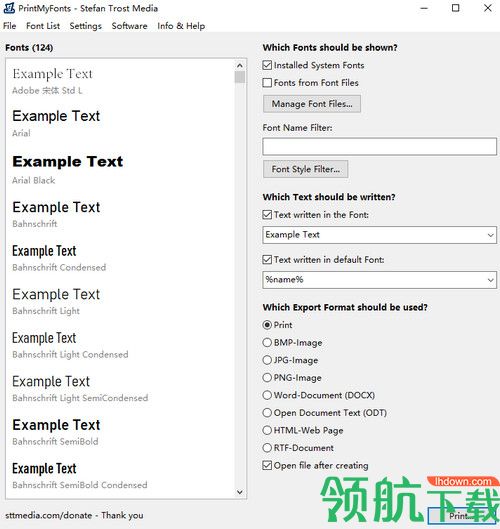This screenshot has height=529, width=500.
Task: Click the PrintMyFonts app icon in title bar
Action: point(9,8)
